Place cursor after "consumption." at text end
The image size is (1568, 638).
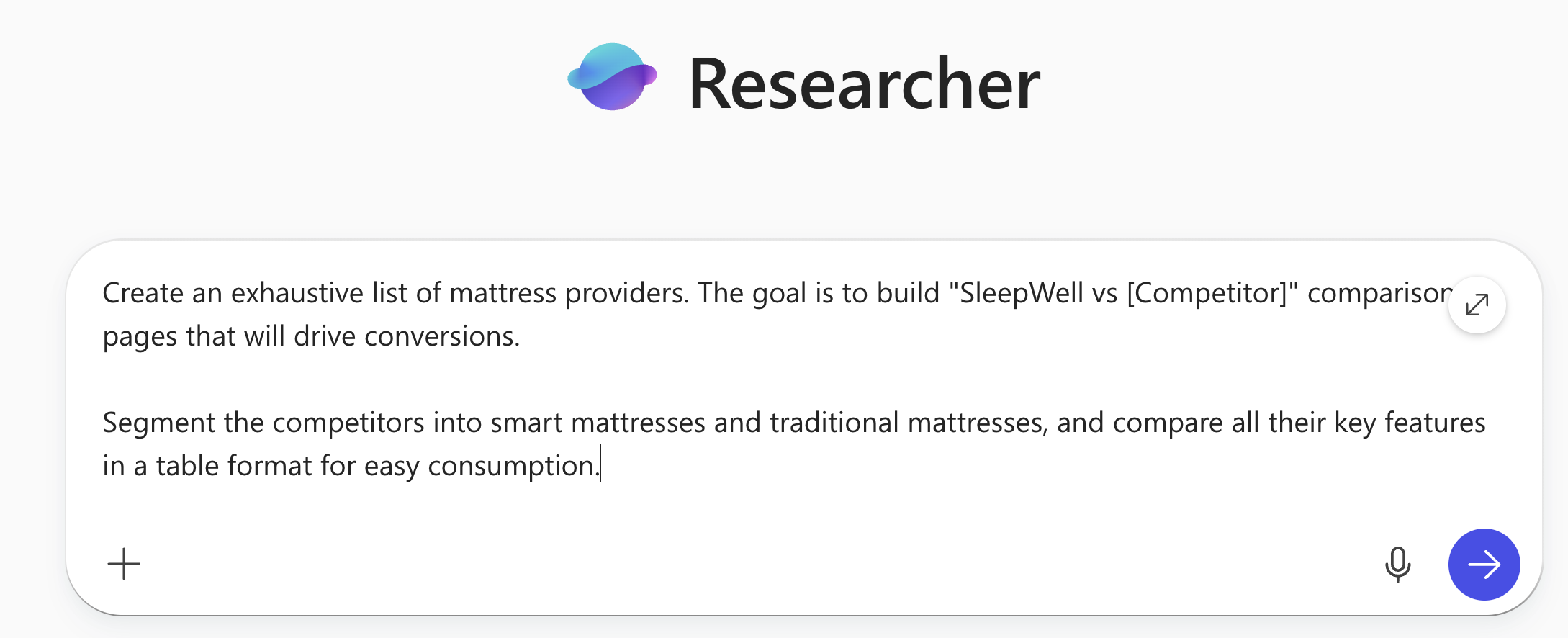coord(600,466)
